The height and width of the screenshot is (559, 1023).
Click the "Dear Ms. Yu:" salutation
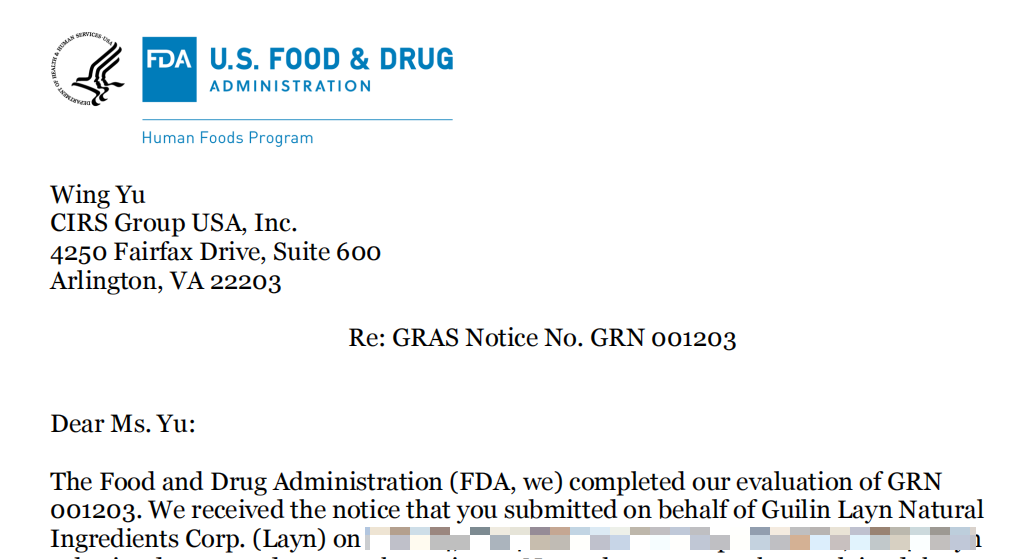123,424
